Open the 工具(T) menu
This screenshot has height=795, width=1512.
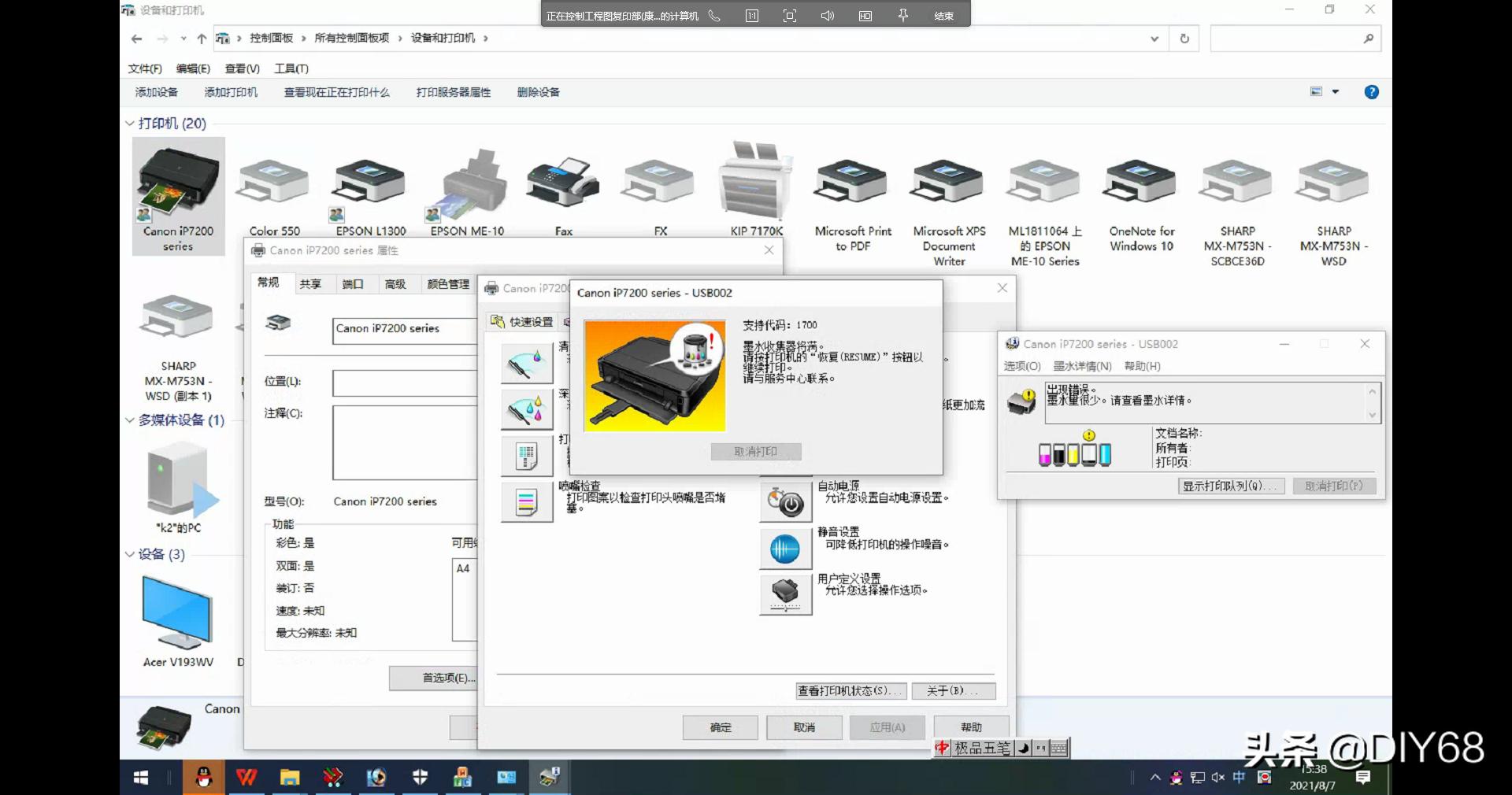292,68
